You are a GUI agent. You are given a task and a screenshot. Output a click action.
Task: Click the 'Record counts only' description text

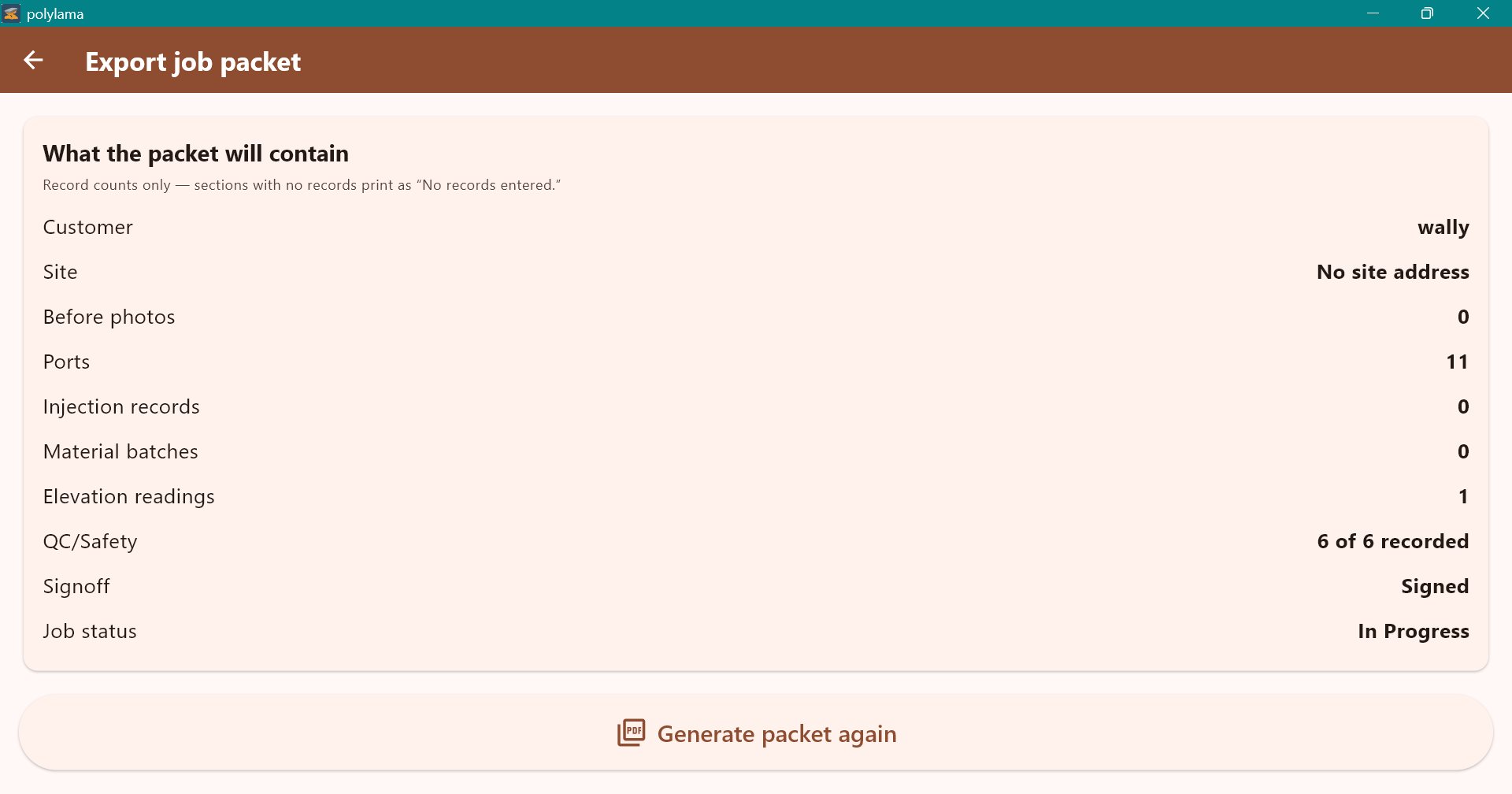click(302, 185)
